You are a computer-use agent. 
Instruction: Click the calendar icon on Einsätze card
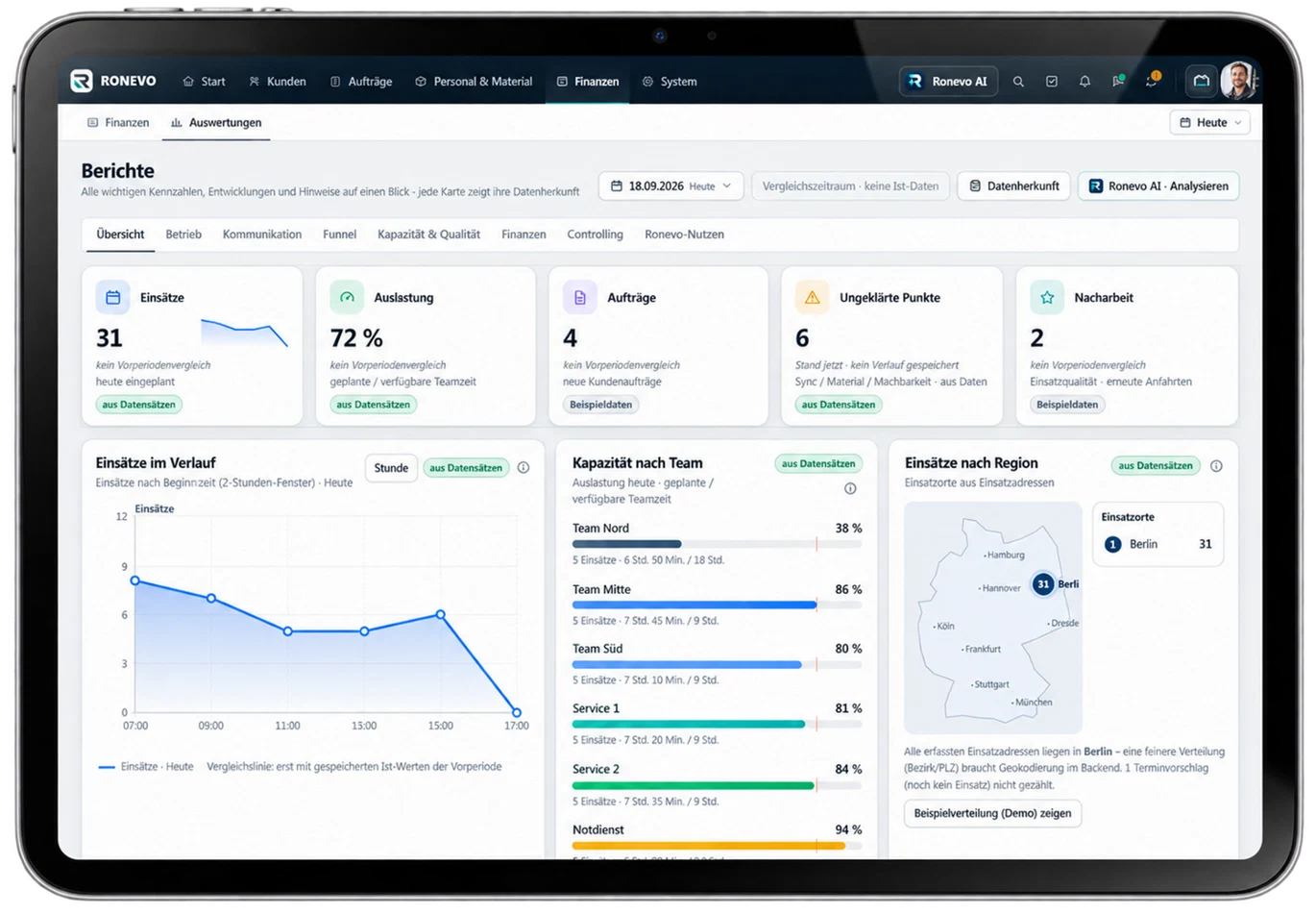click(112, 298)
